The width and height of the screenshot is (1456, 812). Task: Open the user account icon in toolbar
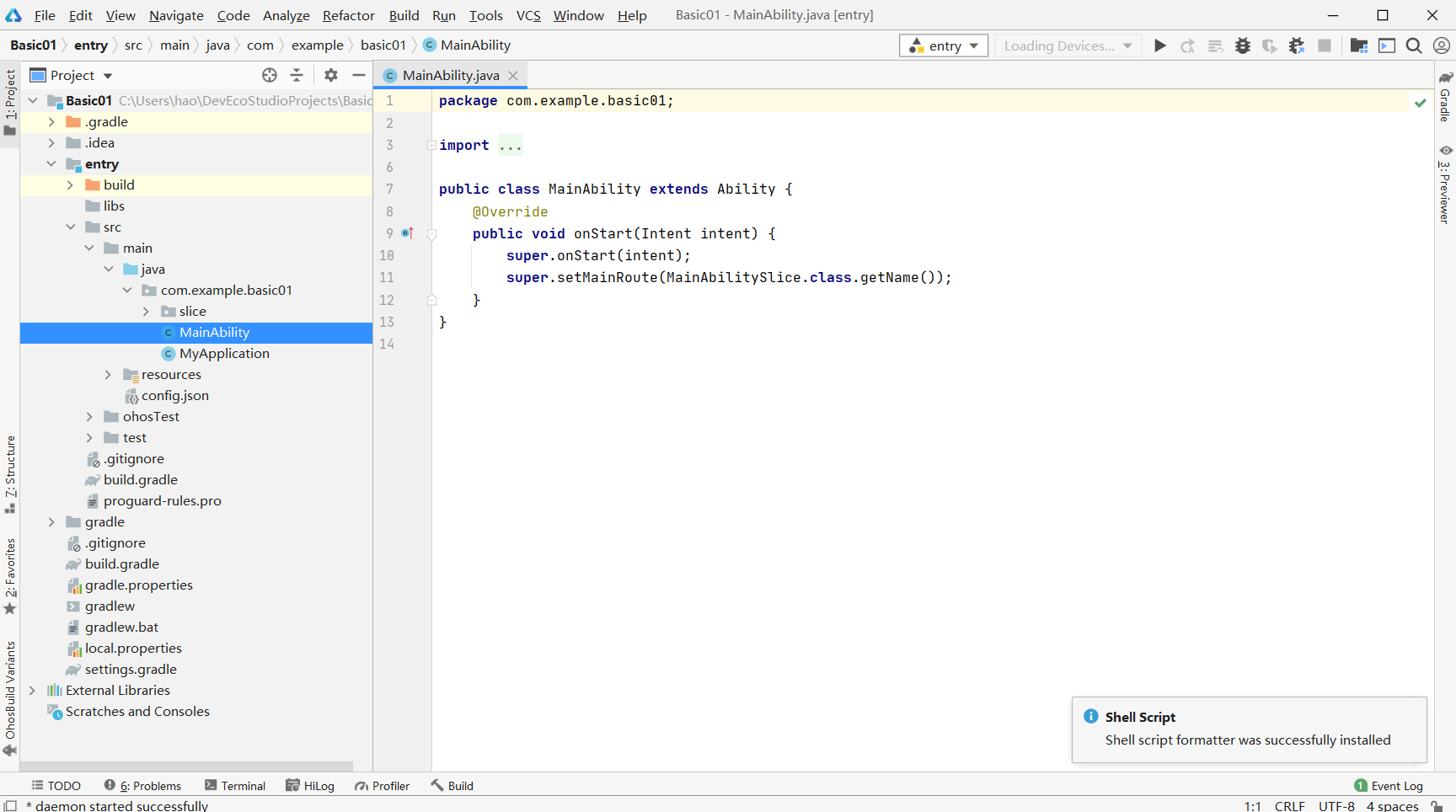(1442, 45)
